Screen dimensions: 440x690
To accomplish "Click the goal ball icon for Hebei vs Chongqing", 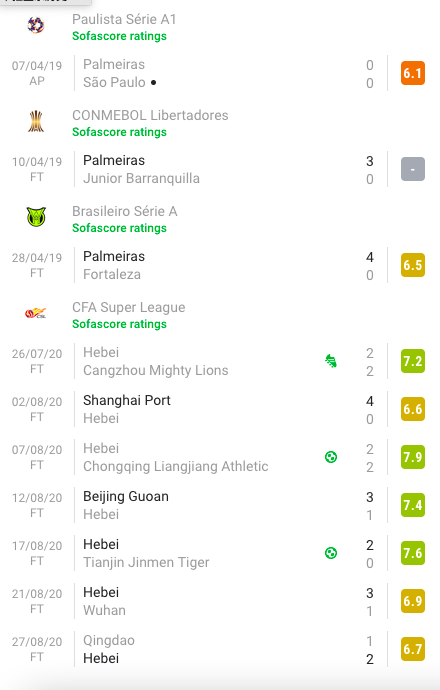I will tap(331, 457).
